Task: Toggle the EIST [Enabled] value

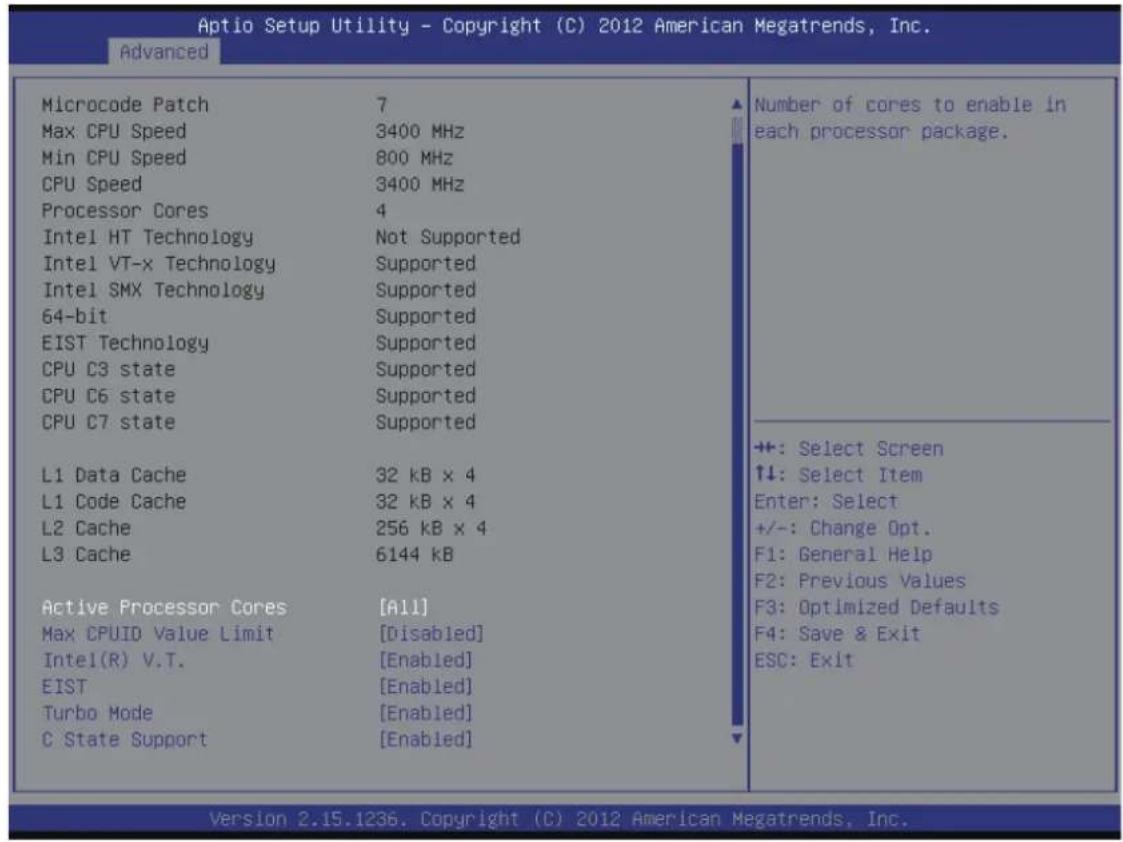Action: (x=425, y=687)
